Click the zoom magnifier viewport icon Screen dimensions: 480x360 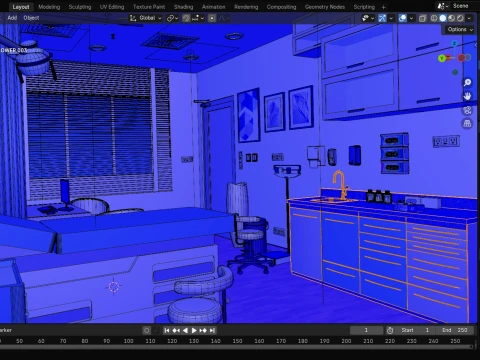[x=467, y=82]
